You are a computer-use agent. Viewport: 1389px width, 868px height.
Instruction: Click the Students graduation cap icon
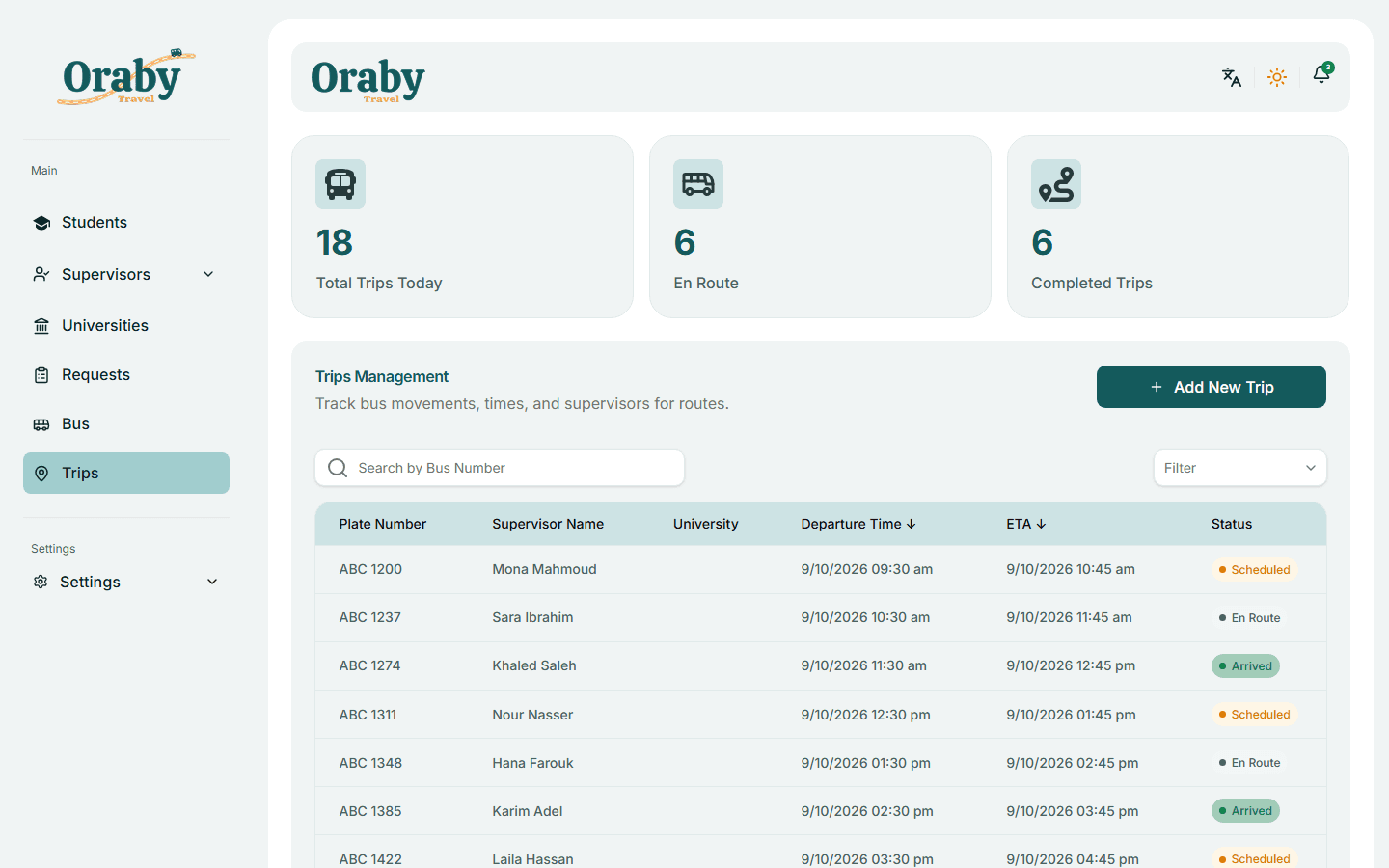tap(41, 223)
